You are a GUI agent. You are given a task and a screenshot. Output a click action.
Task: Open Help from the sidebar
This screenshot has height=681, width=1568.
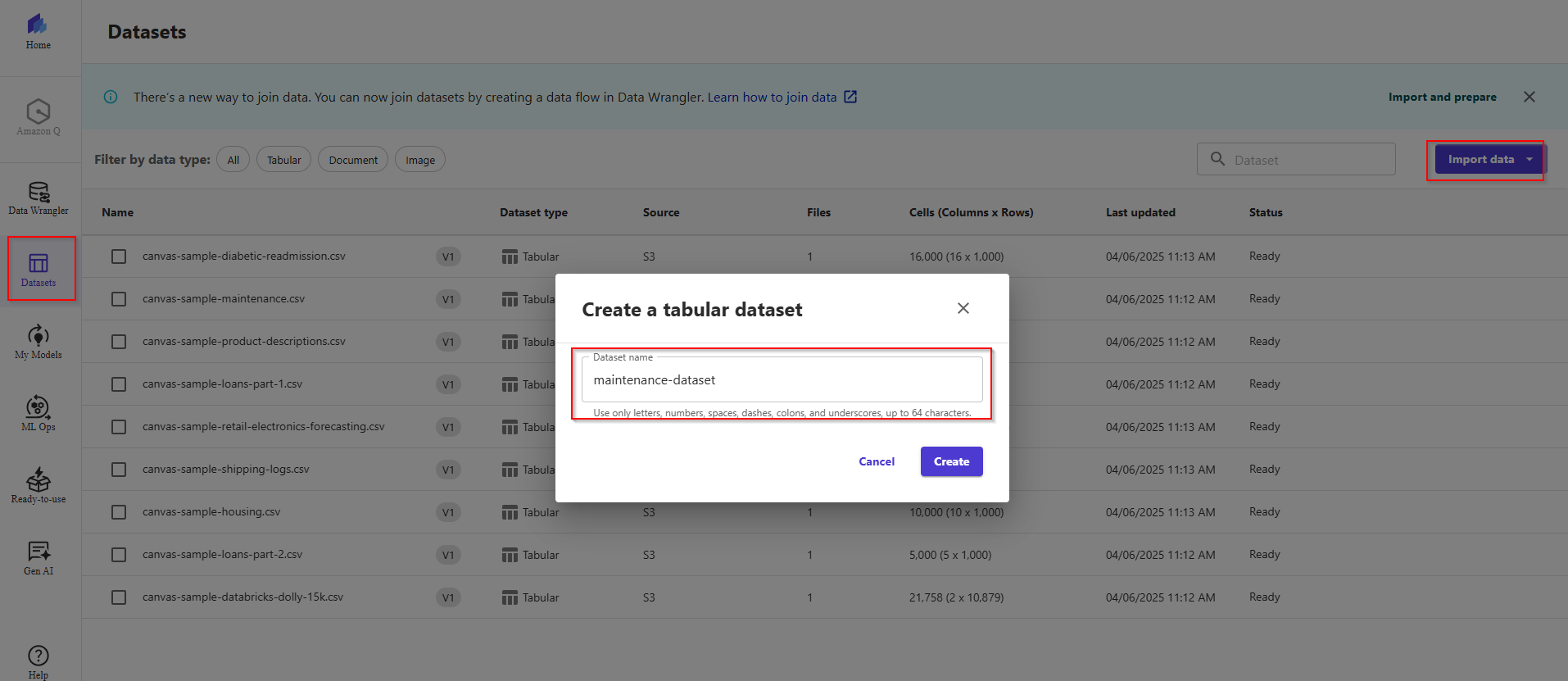tap(39, 662)
